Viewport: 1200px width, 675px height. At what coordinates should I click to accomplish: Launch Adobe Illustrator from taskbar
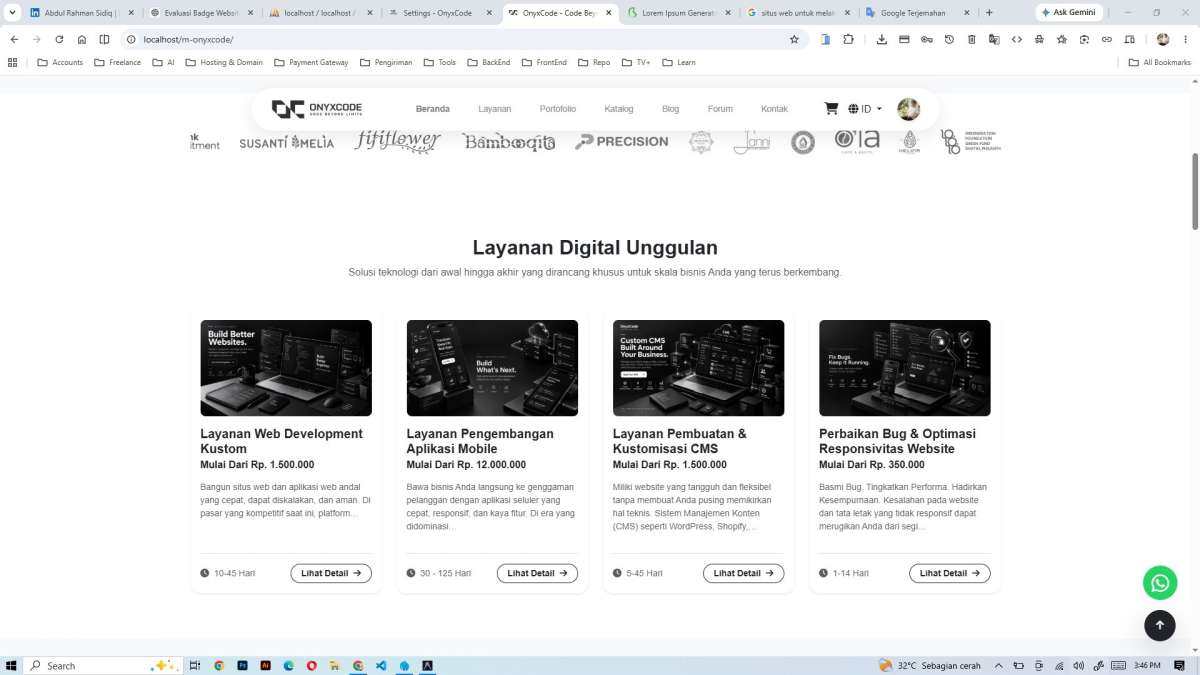(265, 665)
